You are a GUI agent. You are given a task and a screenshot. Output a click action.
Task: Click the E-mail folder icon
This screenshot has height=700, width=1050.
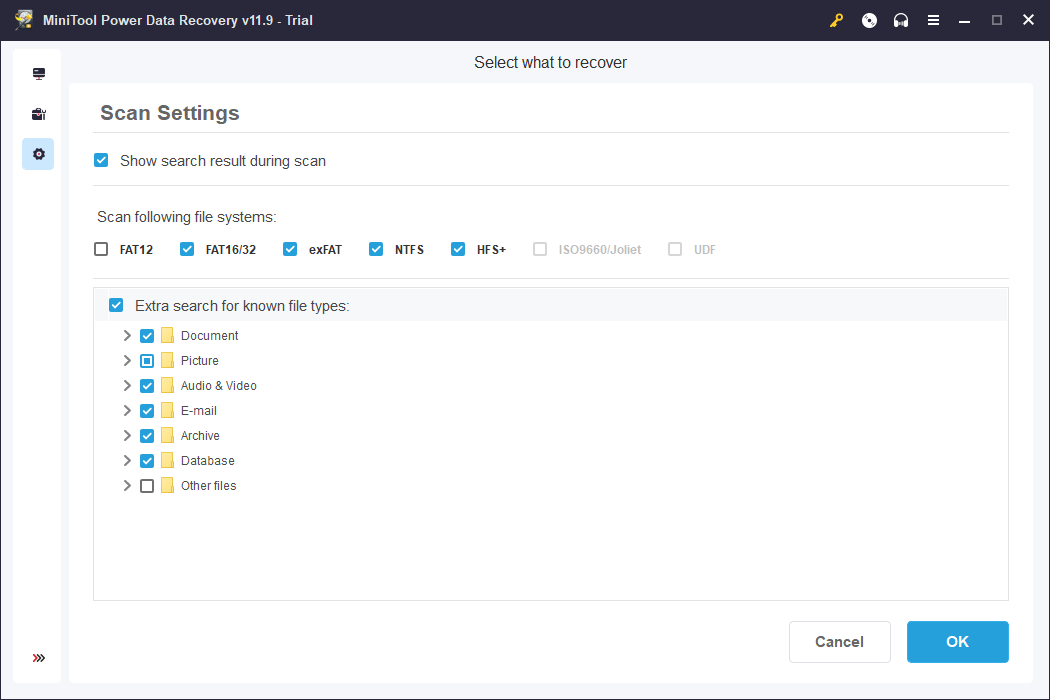click(167, 411)
